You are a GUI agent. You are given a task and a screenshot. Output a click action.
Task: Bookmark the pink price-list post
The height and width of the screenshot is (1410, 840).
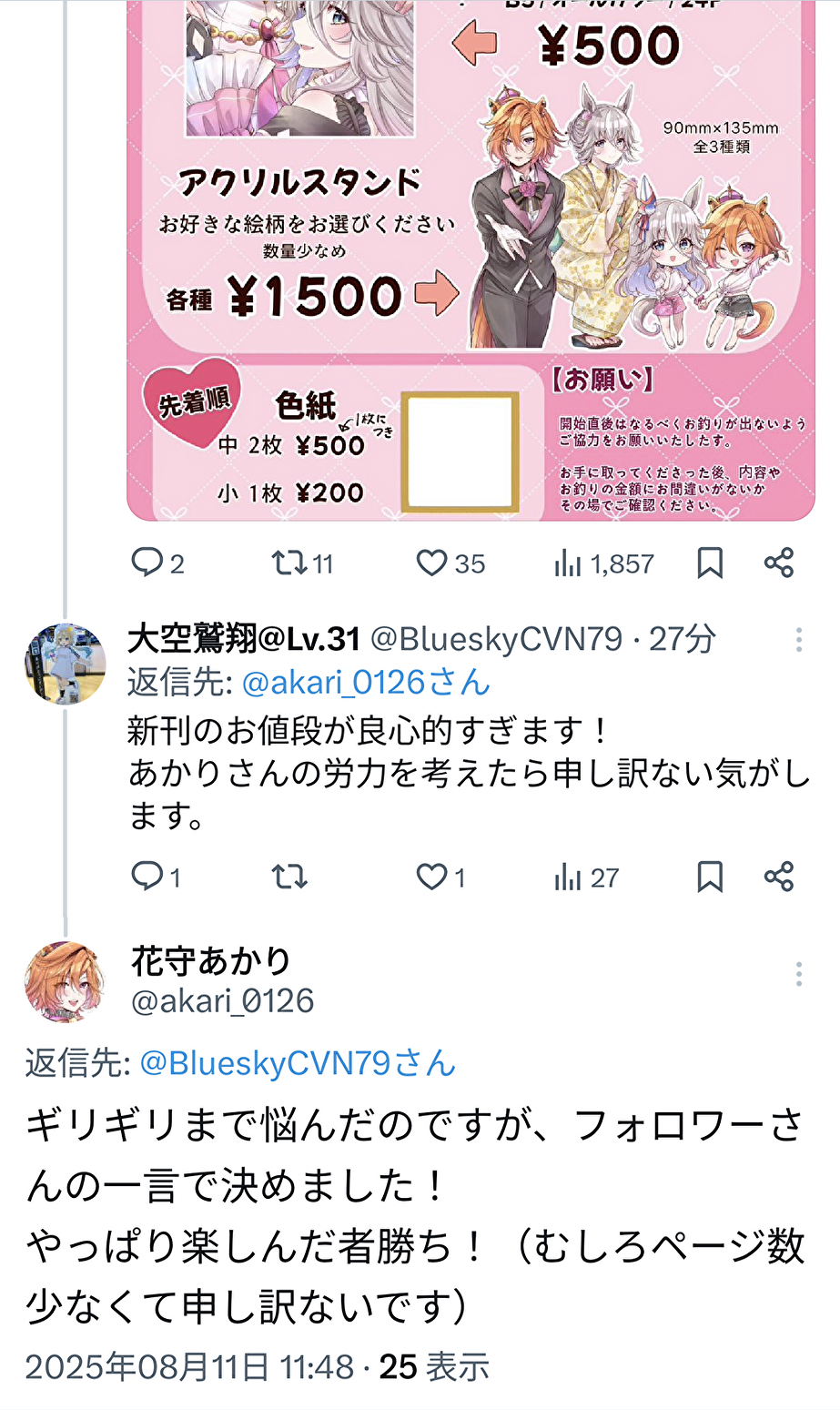710,563
